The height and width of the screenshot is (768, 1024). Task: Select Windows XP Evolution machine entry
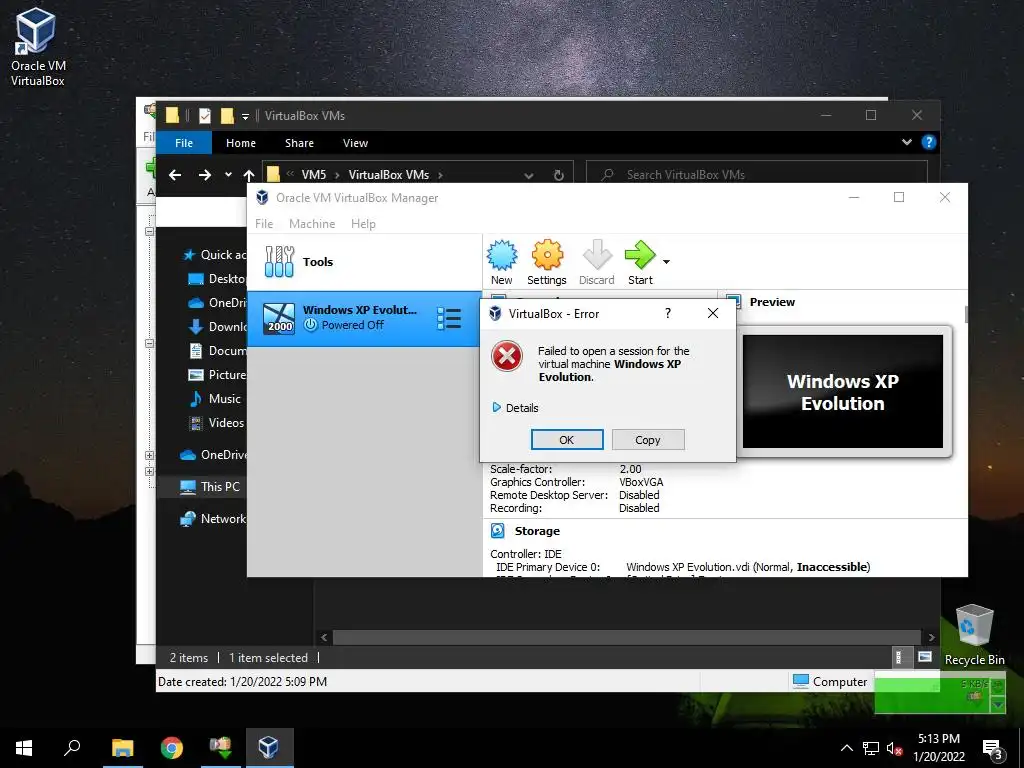pyautogui.click(x=364, y=318)
